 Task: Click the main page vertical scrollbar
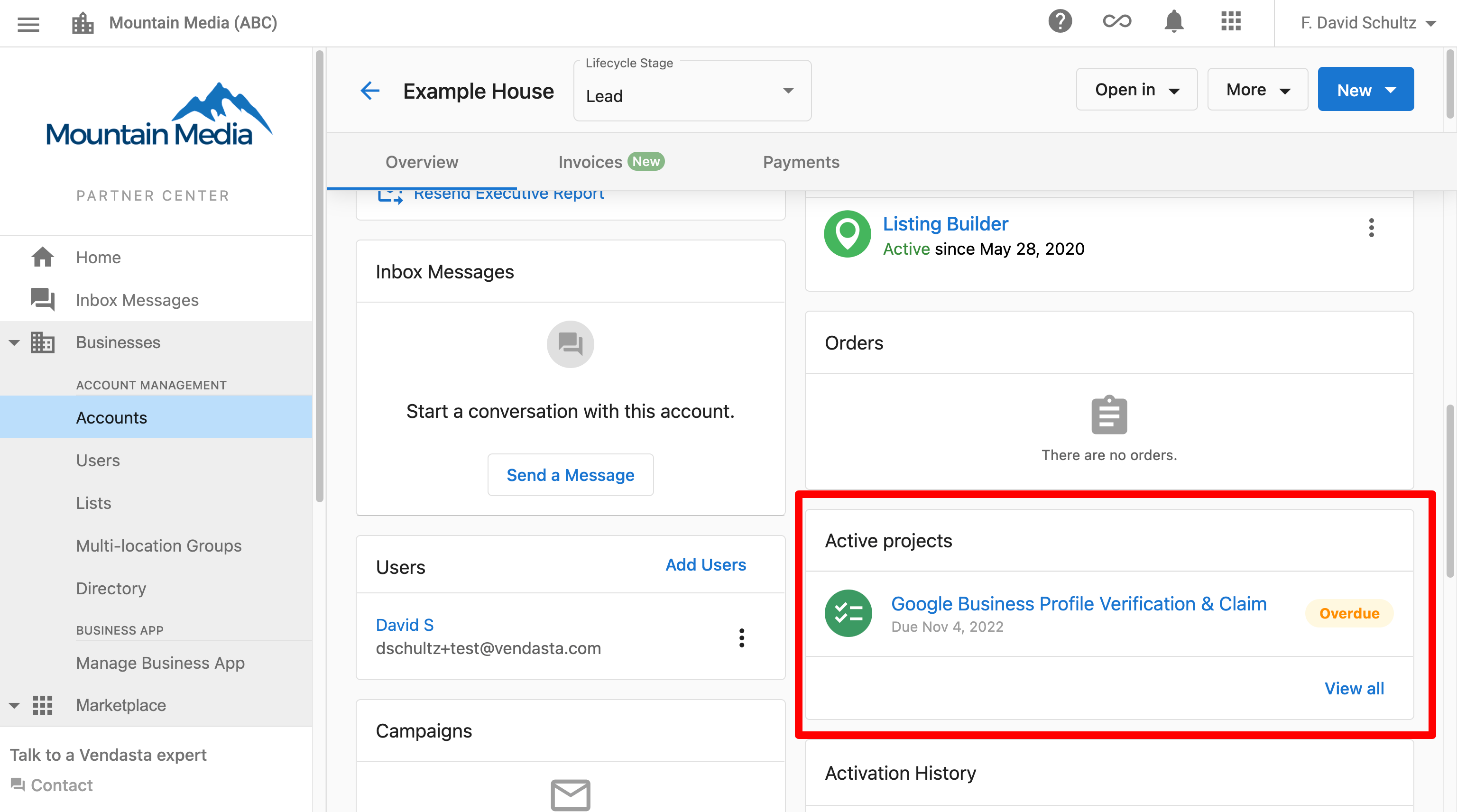(x=1450, y=491)
